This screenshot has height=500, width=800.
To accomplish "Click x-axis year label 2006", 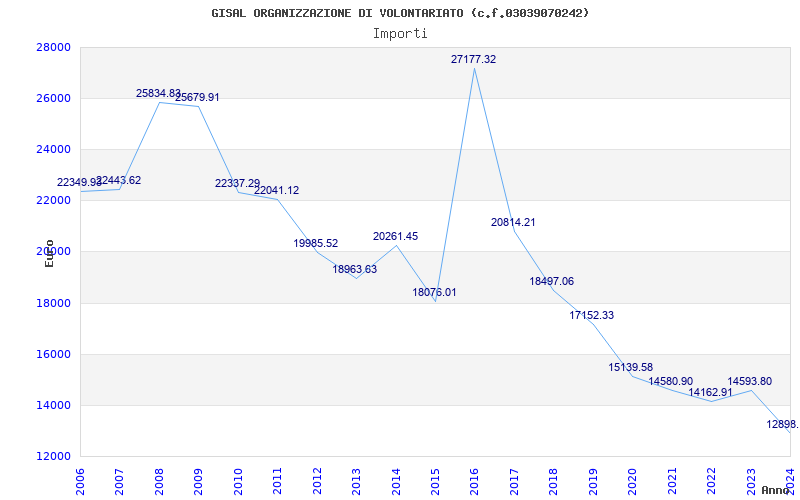I will tap(81, 482).
